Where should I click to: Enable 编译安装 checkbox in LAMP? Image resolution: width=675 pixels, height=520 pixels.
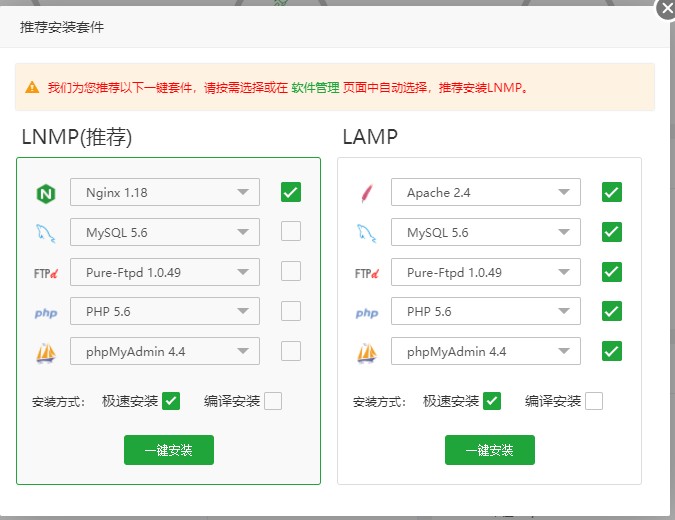[594, 401]
